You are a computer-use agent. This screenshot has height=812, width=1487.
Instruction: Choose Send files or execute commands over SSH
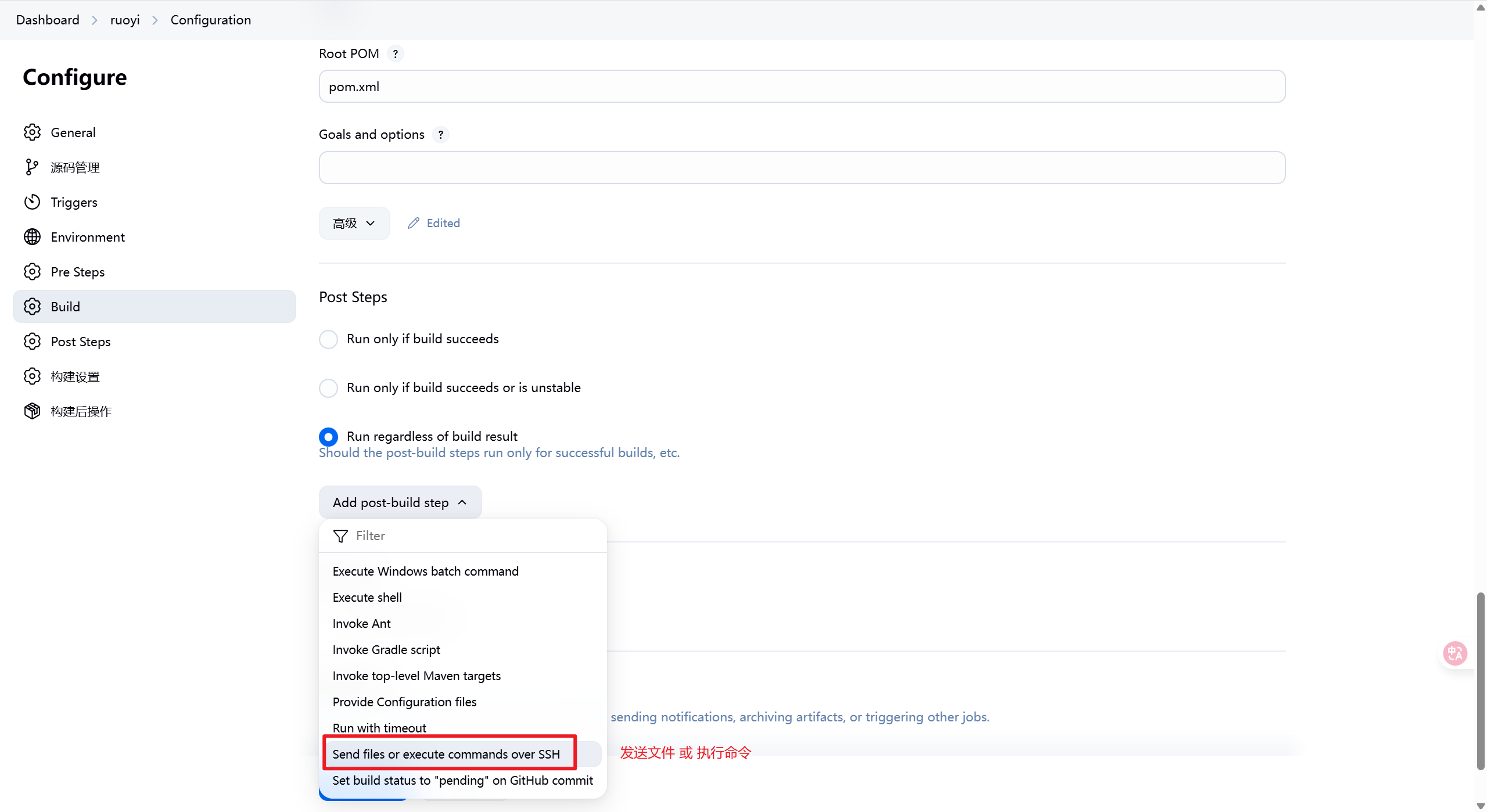tap(446, 754)
